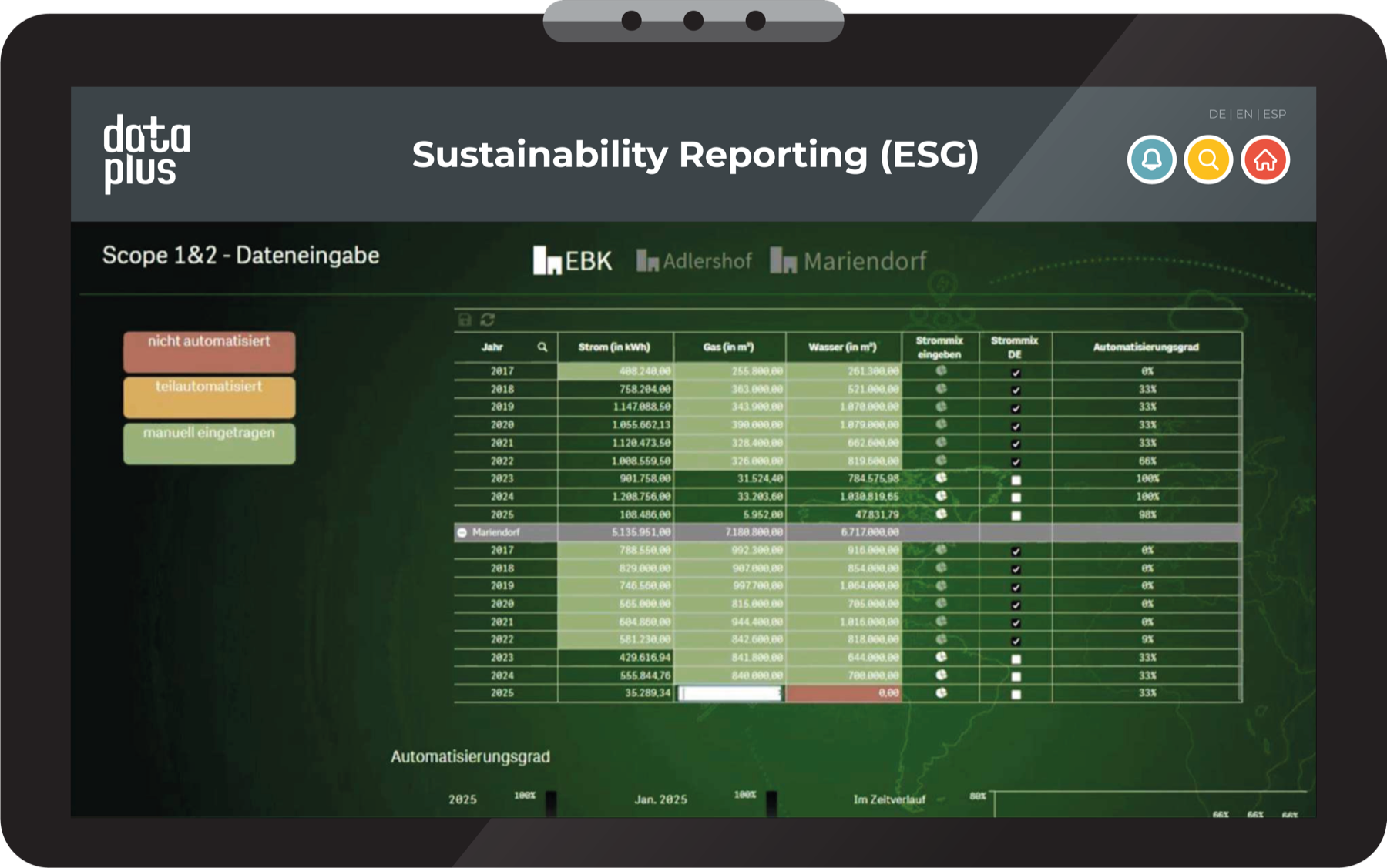Check Strommix DE in the 1.208.756,00 row
This screenshot has width=1387, height=868.
coord(1016,498)
